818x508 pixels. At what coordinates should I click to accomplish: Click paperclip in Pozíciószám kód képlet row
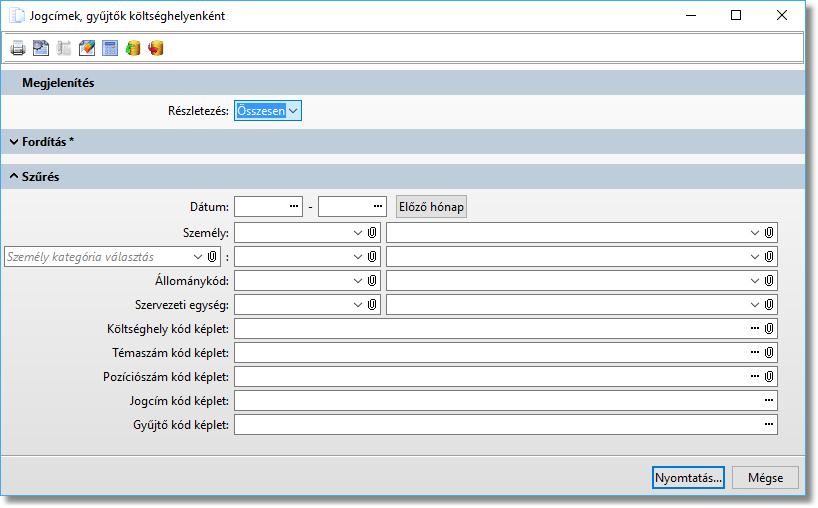[769, 377]
